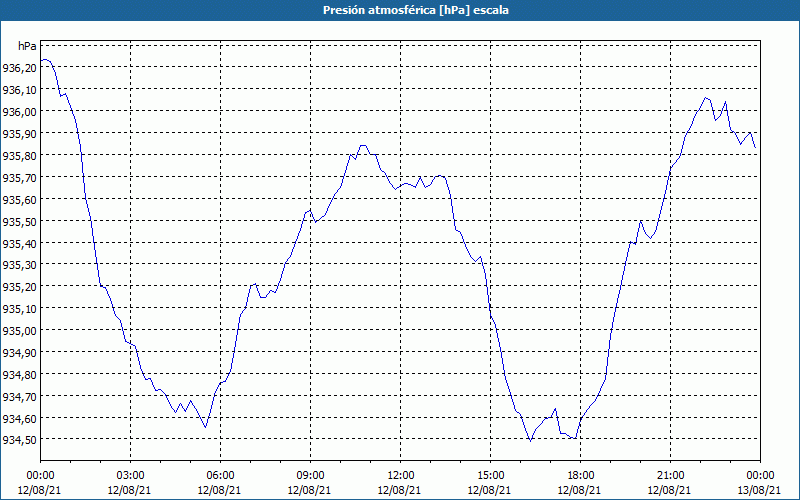Click the hPa unit label on the axis
Viewport: 800px width, 500px height.
[27, 46]
